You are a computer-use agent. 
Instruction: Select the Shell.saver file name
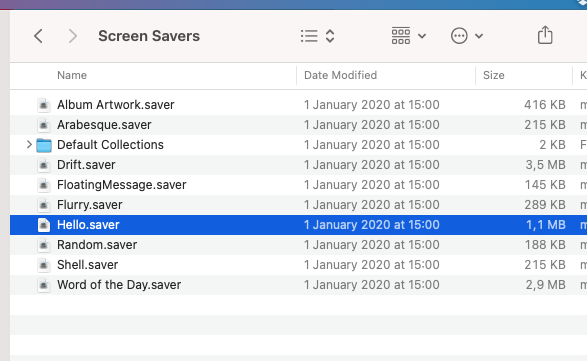click(88, 265)
